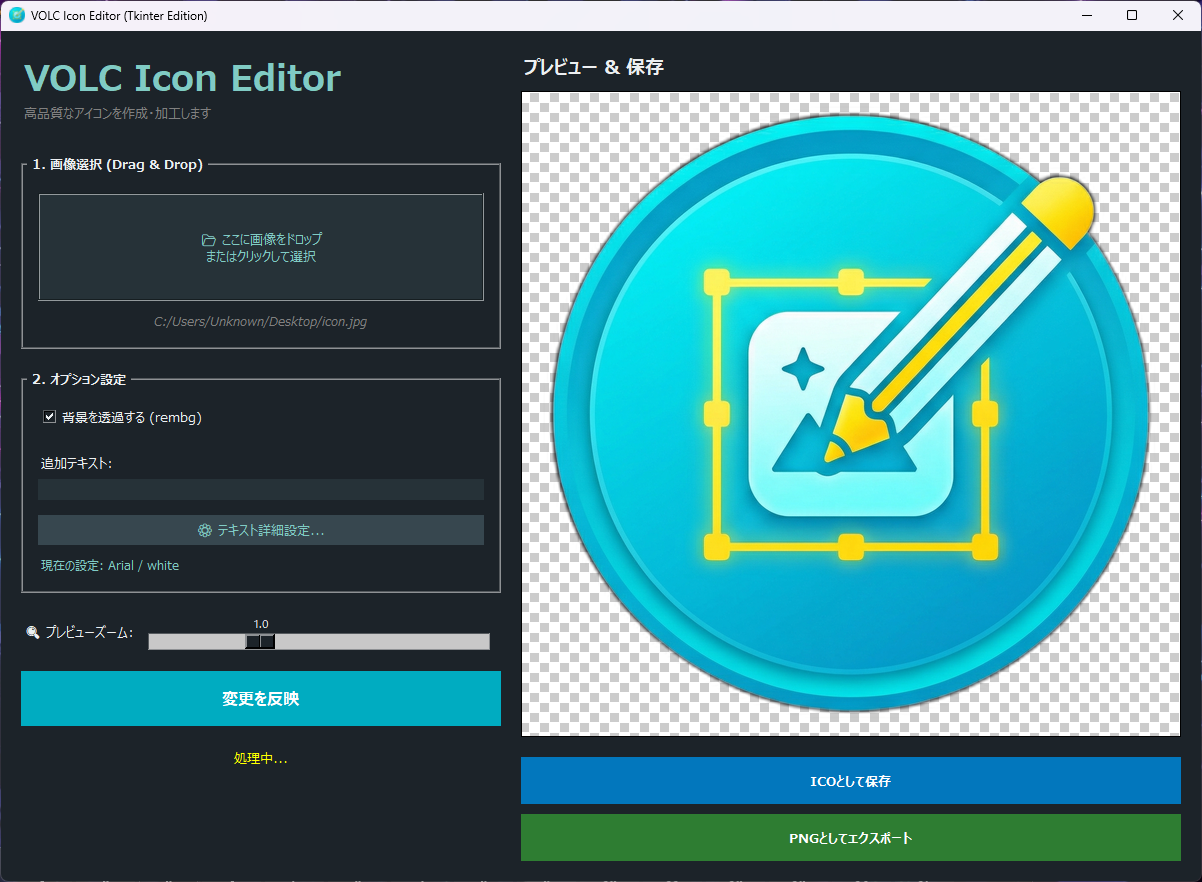Image resolution: width=1202 pixels, height=882 pixels.
Task: Disable the 背景を透過する (rembg) checkbox
Action: tap(47, 417)
